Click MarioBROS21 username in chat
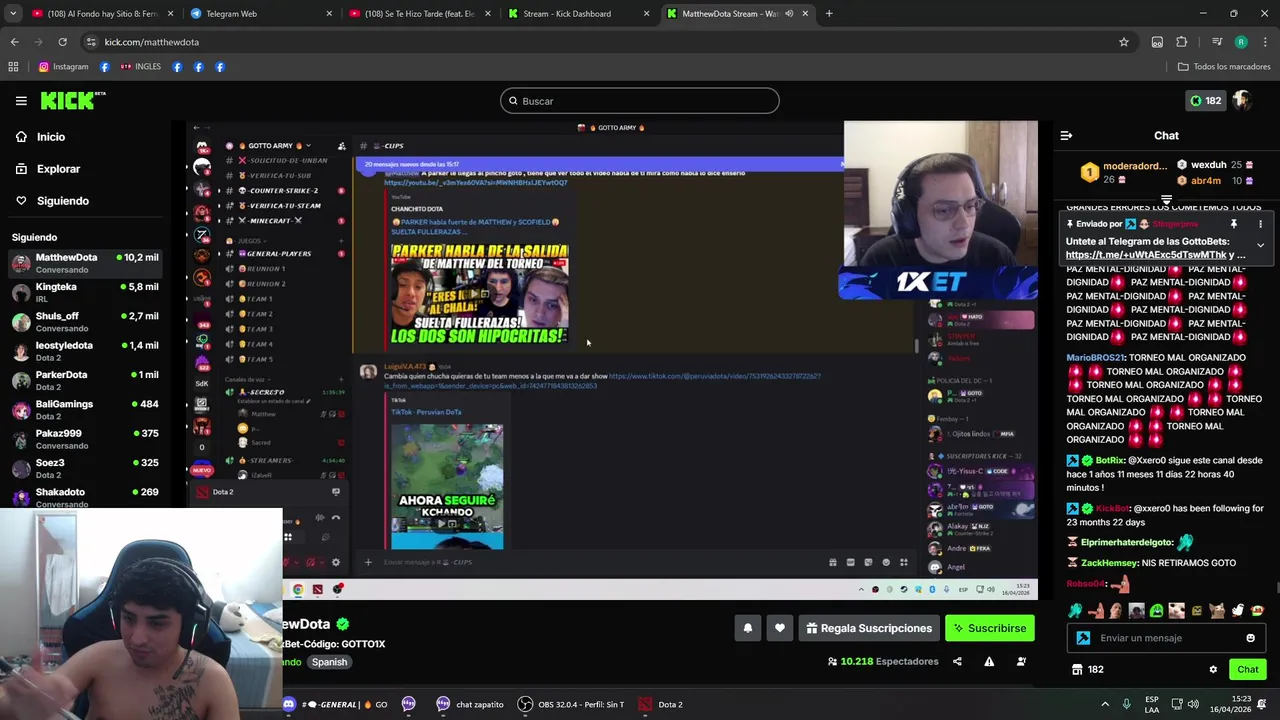The image size is (1280, 720). [1096, 357]
